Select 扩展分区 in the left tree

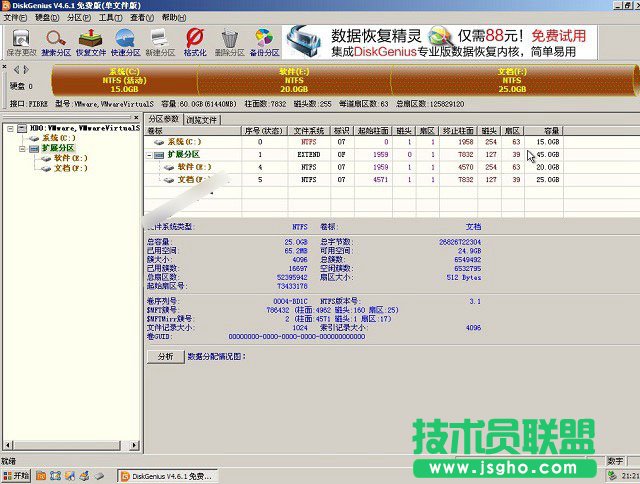click(x=58, y=148)
